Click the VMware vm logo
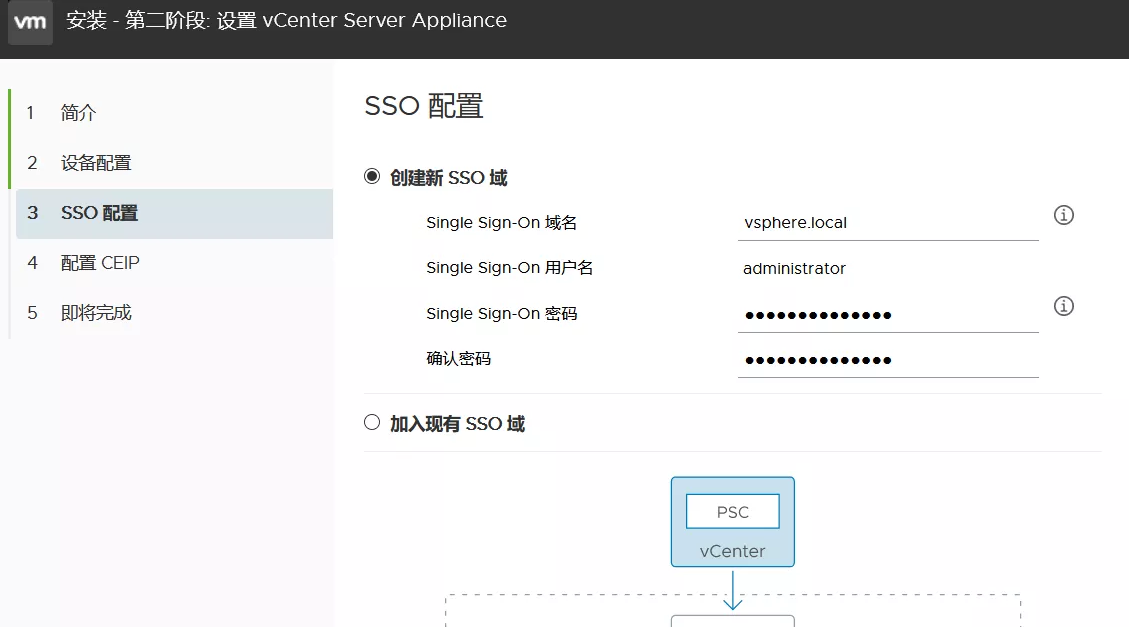The height and width of the screenshot is (627, 1129). click(x=30, y=22)
